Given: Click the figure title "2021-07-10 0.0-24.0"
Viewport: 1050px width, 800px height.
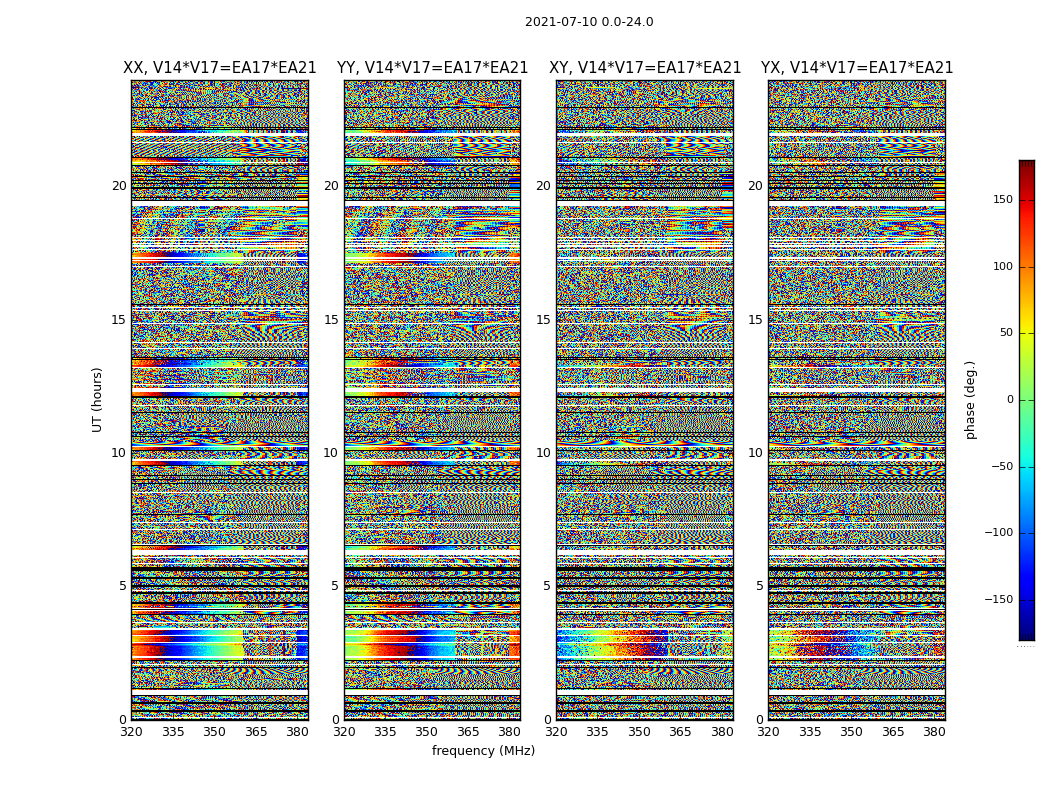Looking at the screenshot, I should point(589,22).
